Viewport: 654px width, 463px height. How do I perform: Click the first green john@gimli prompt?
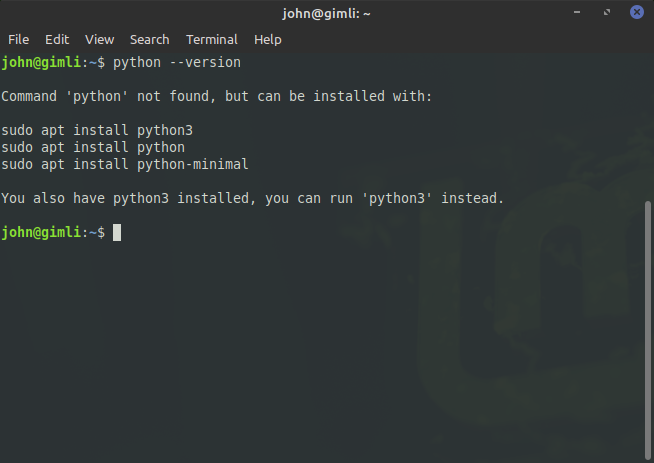[x=41, y=63]
